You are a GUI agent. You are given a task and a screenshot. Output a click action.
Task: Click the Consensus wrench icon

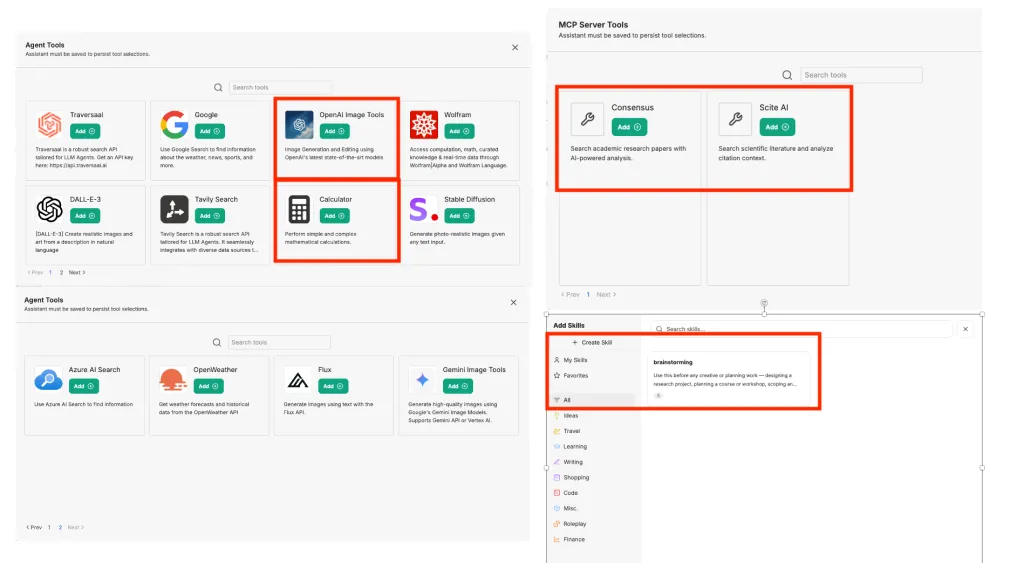(587, 118)
